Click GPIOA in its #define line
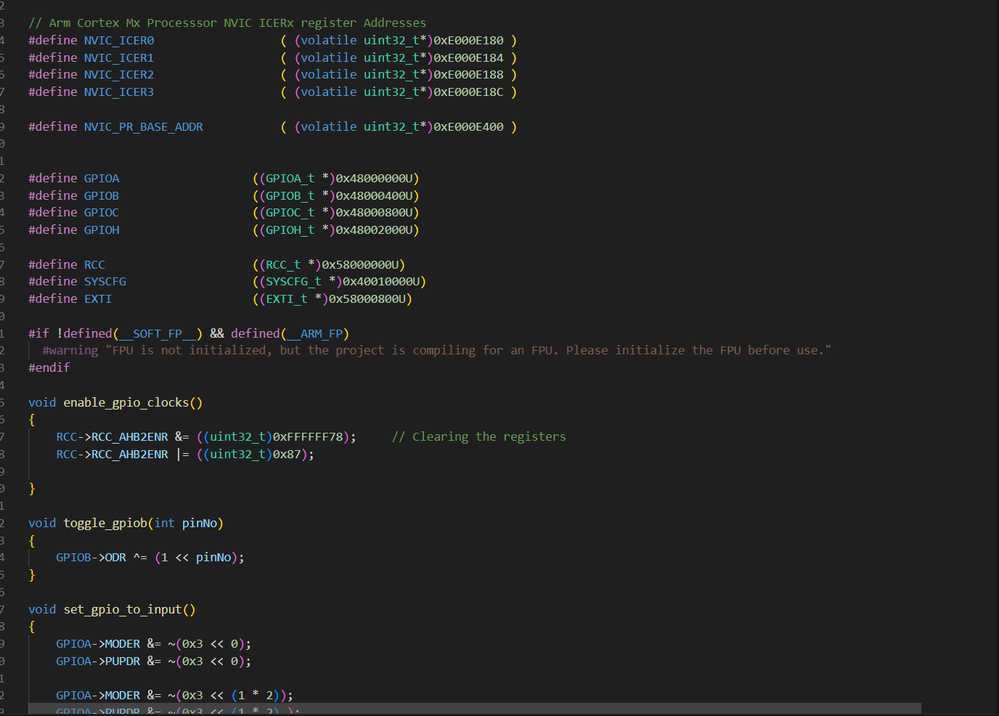 [x=101, y=178]
